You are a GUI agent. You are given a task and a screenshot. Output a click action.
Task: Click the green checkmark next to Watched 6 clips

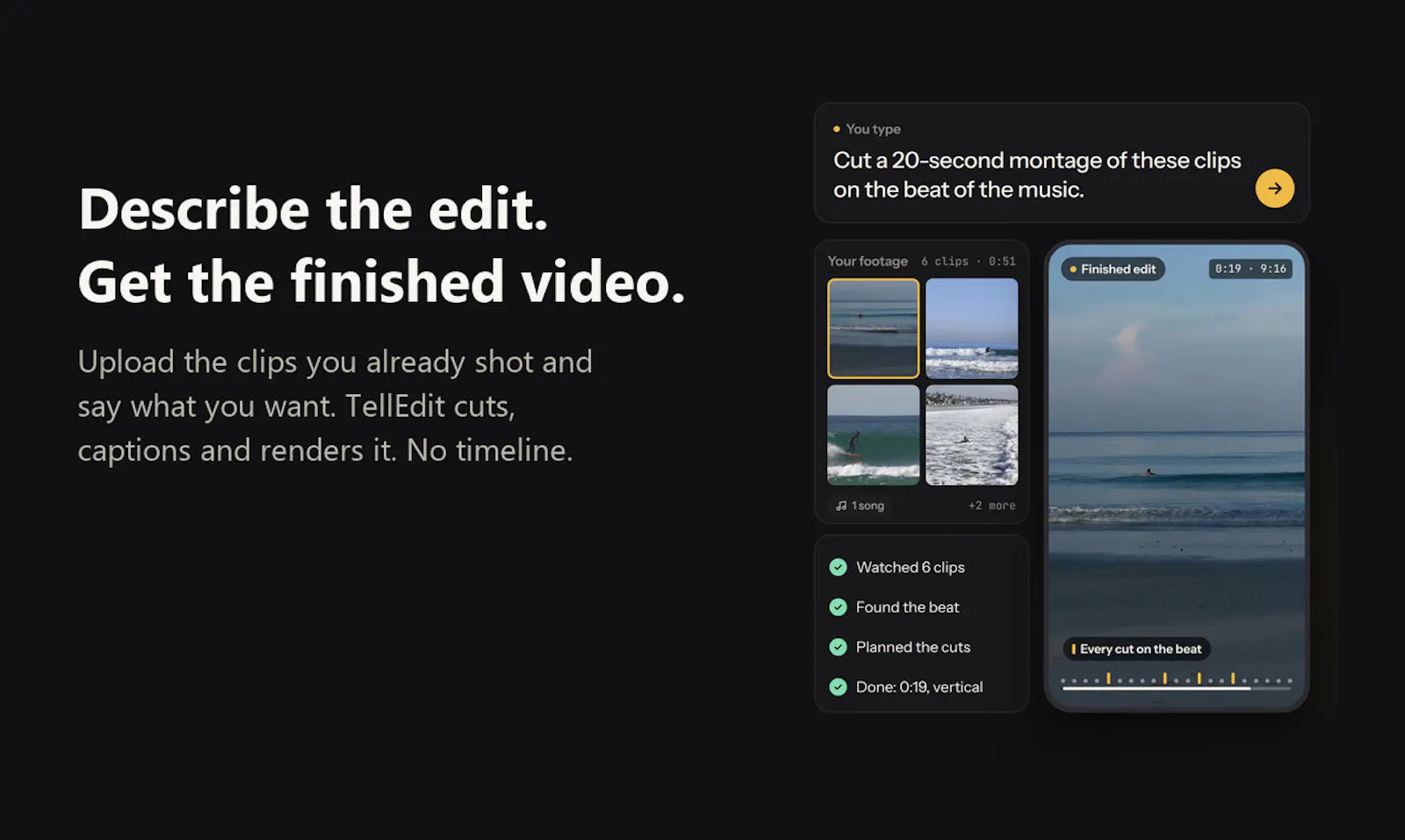(838, 567)
